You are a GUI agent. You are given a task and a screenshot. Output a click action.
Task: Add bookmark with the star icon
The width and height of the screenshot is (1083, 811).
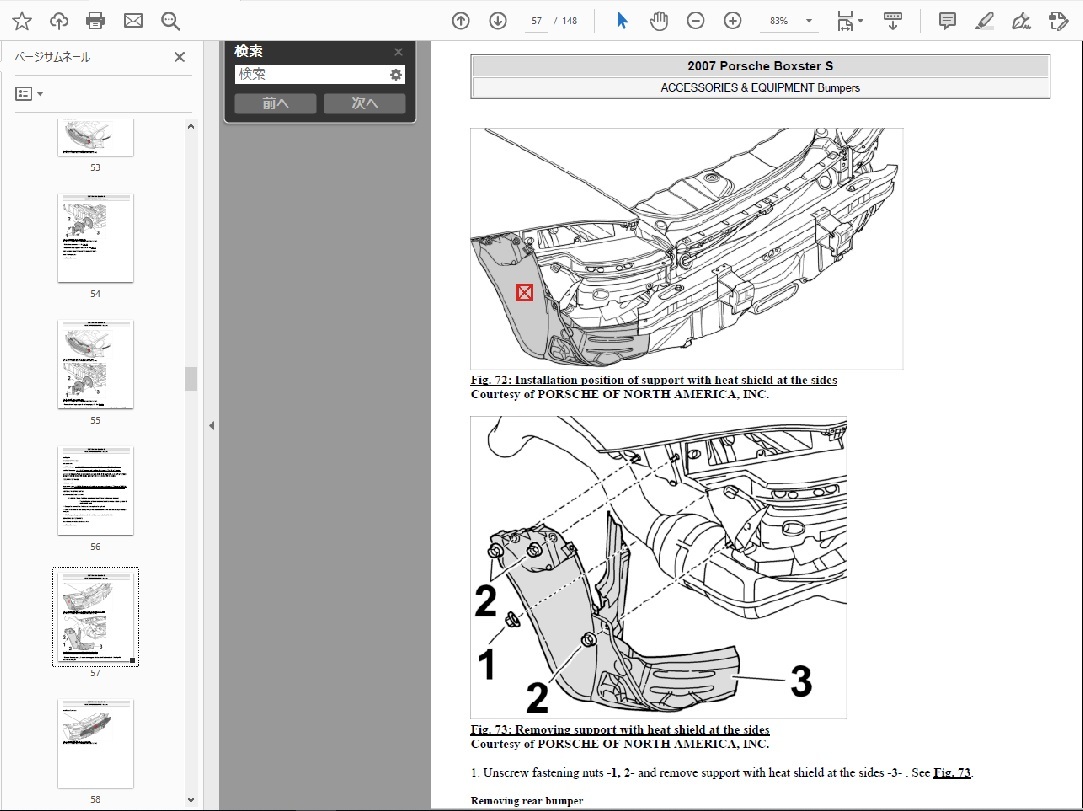(22, 21)
